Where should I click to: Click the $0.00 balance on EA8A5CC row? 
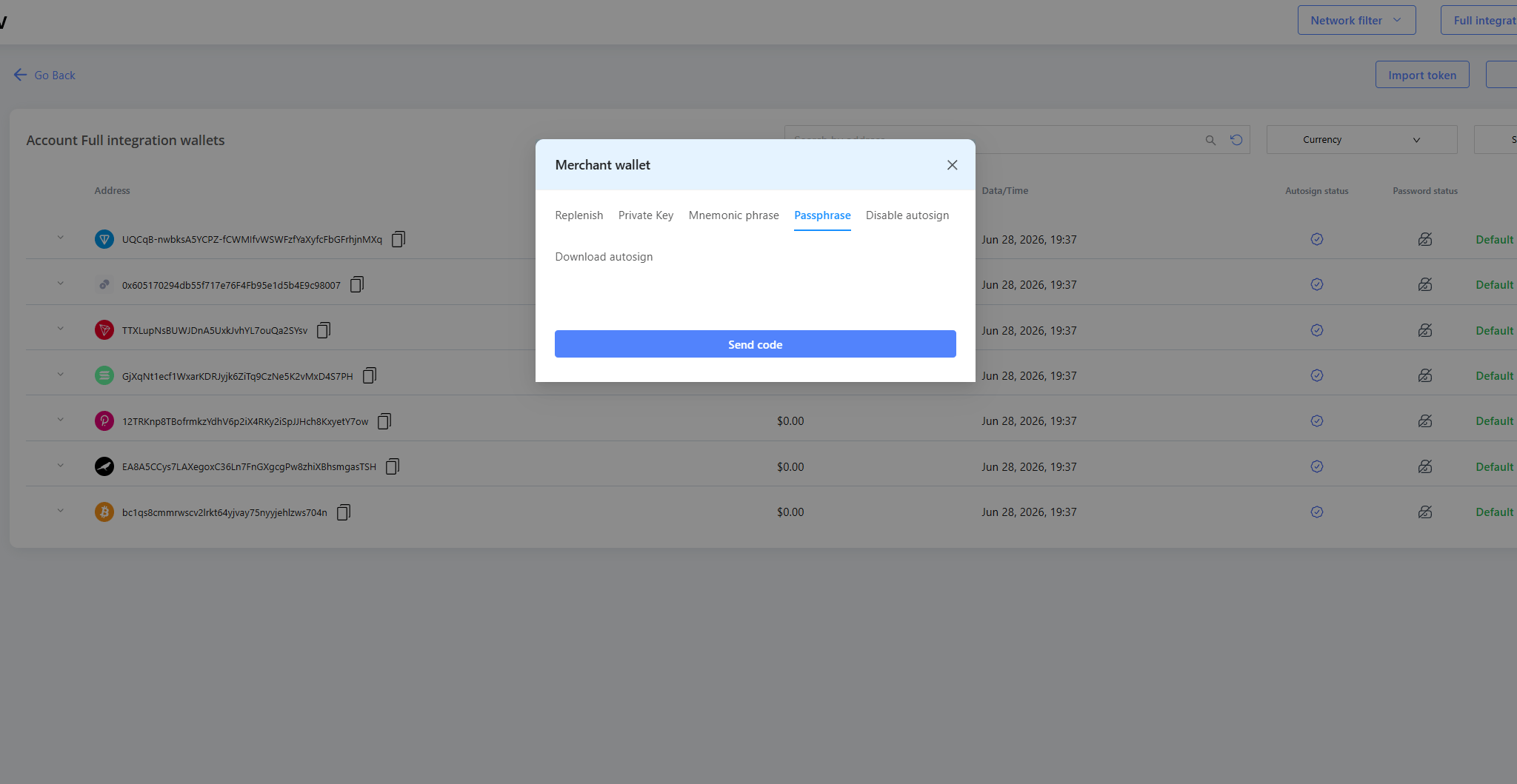[x=790, y=466]
